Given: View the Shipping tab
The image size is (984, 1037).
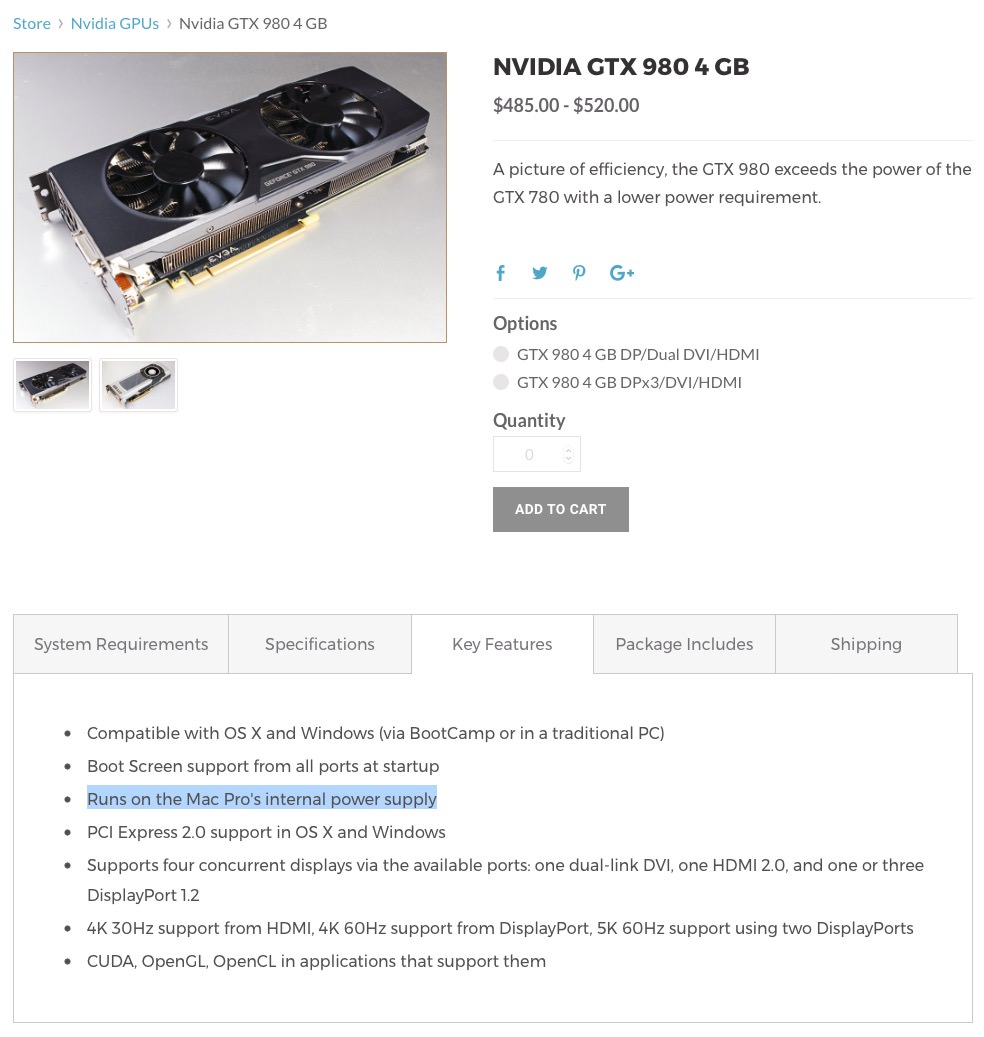Looking at the screenshot, I should [x=866, y=644].
